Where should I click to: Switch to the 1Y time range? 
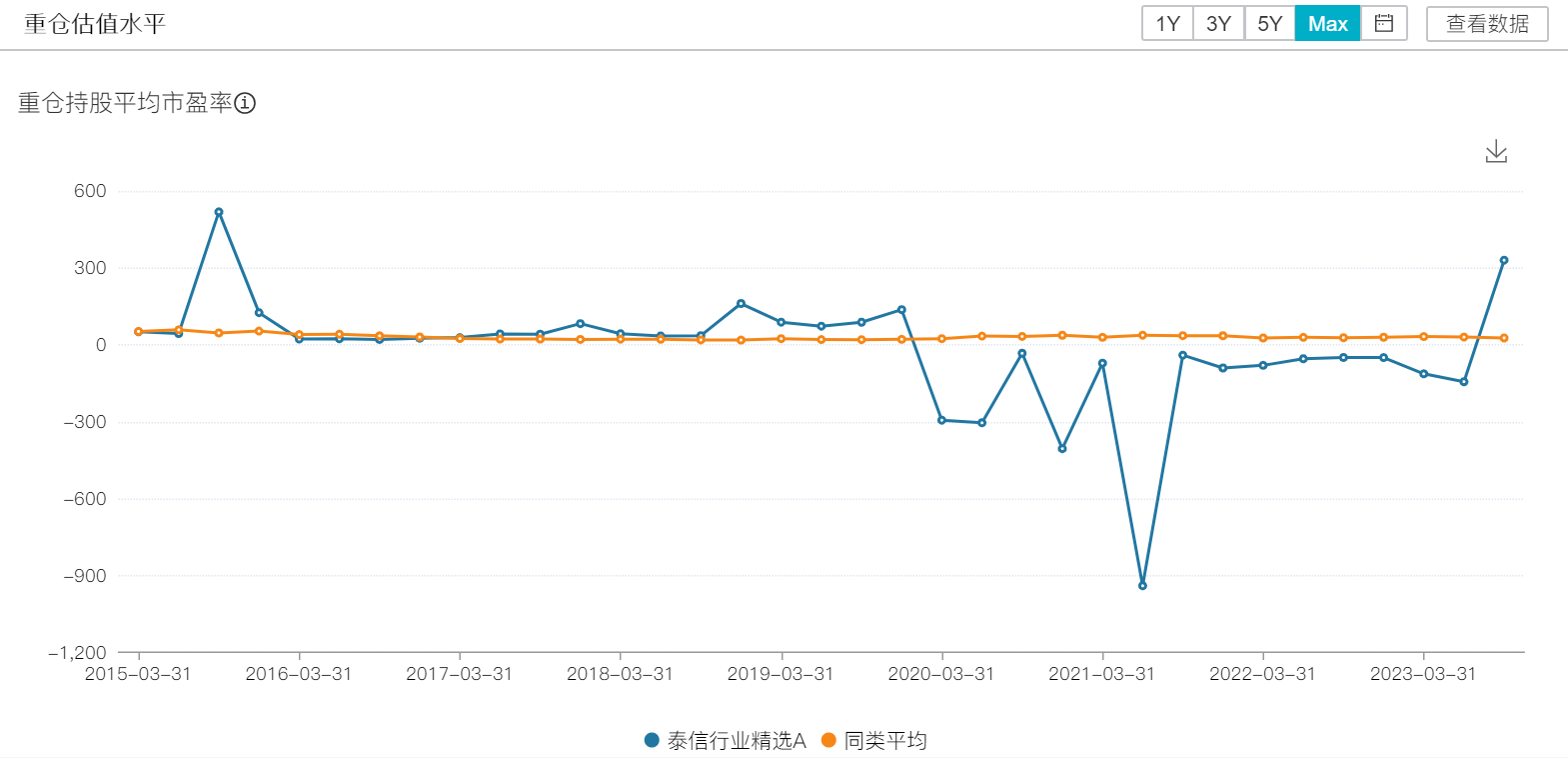[x=1167, y=23]
